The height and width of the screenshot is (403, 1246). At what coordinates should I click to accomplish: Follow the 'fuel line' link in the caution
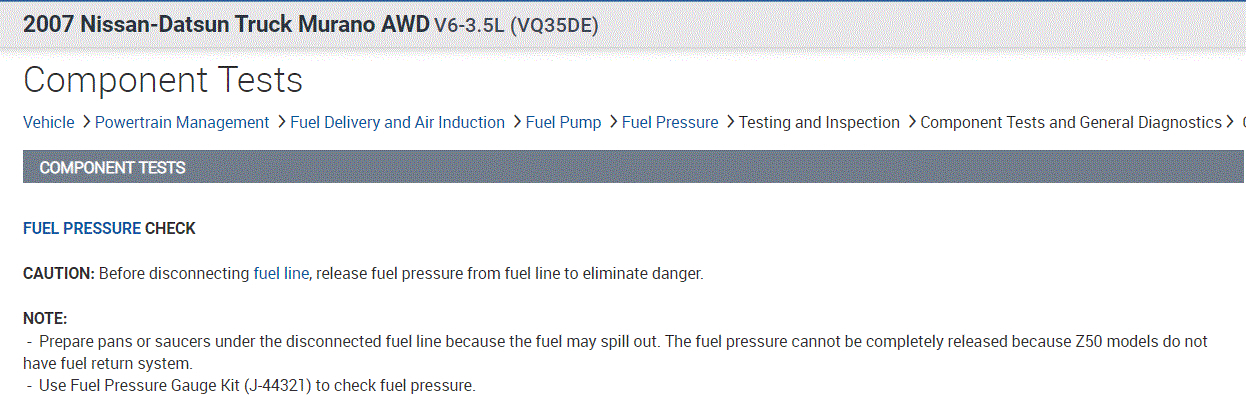281,273
